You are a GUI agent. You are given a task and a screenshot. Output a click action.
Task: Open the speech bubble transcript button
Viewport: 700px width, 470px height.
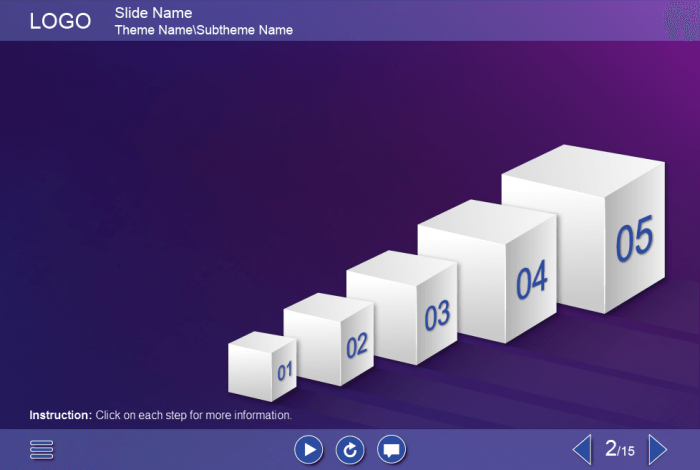[392, 450]
